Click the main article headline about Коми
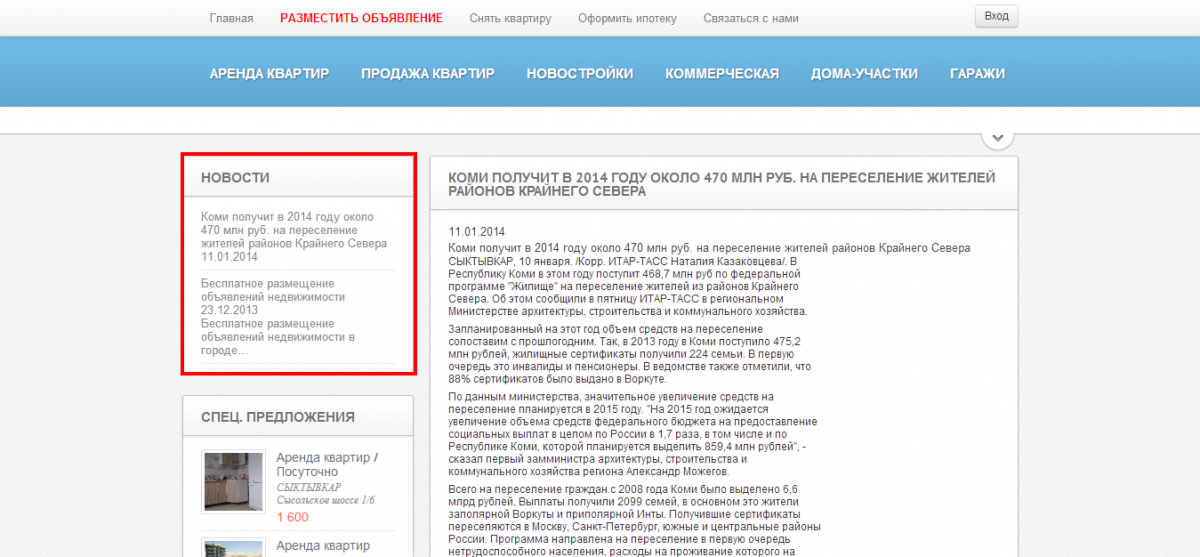Viewport: 1200px width, 557px height. point(722,184)
